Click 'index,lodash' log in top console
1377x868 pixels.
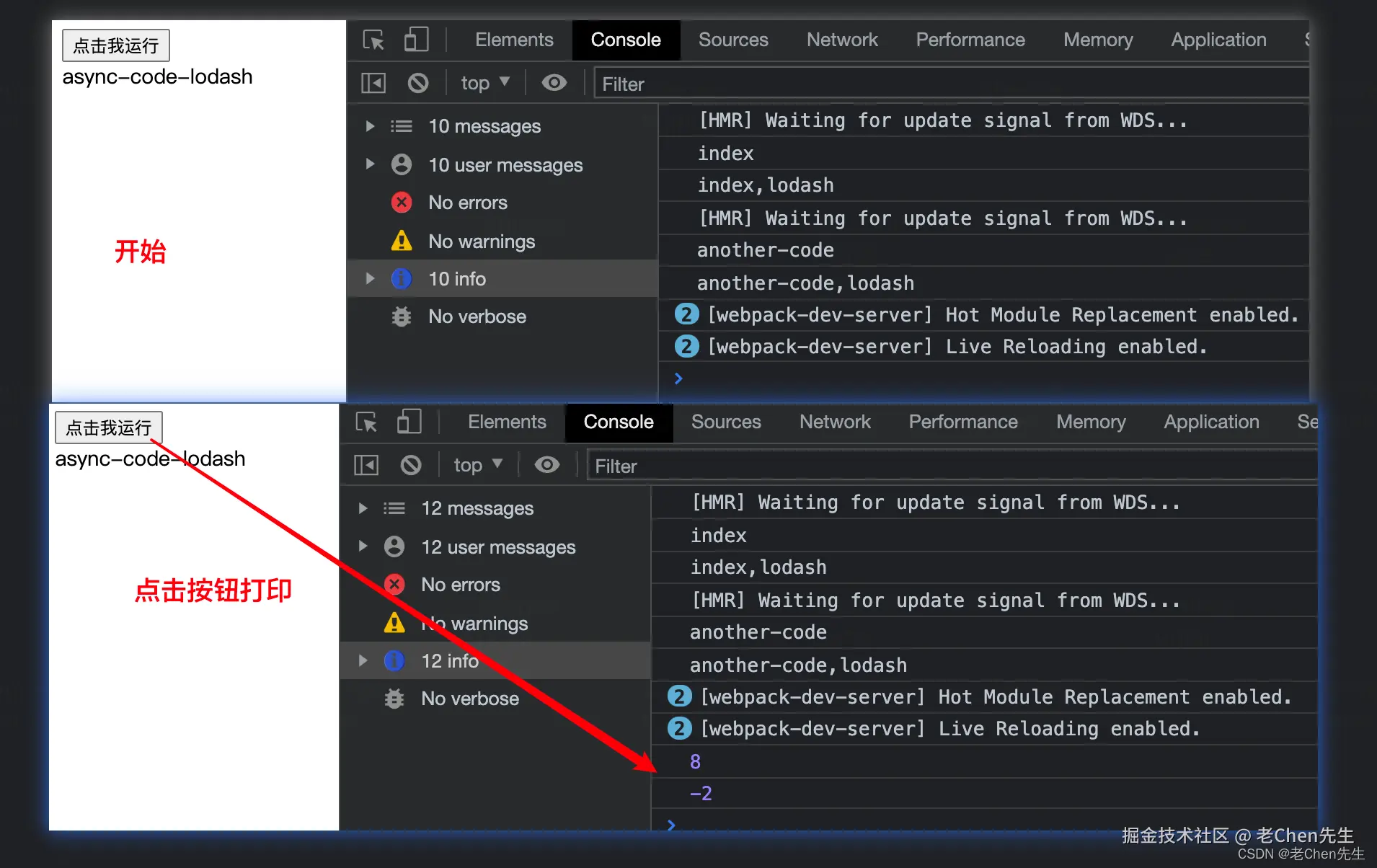pos(766,185)
